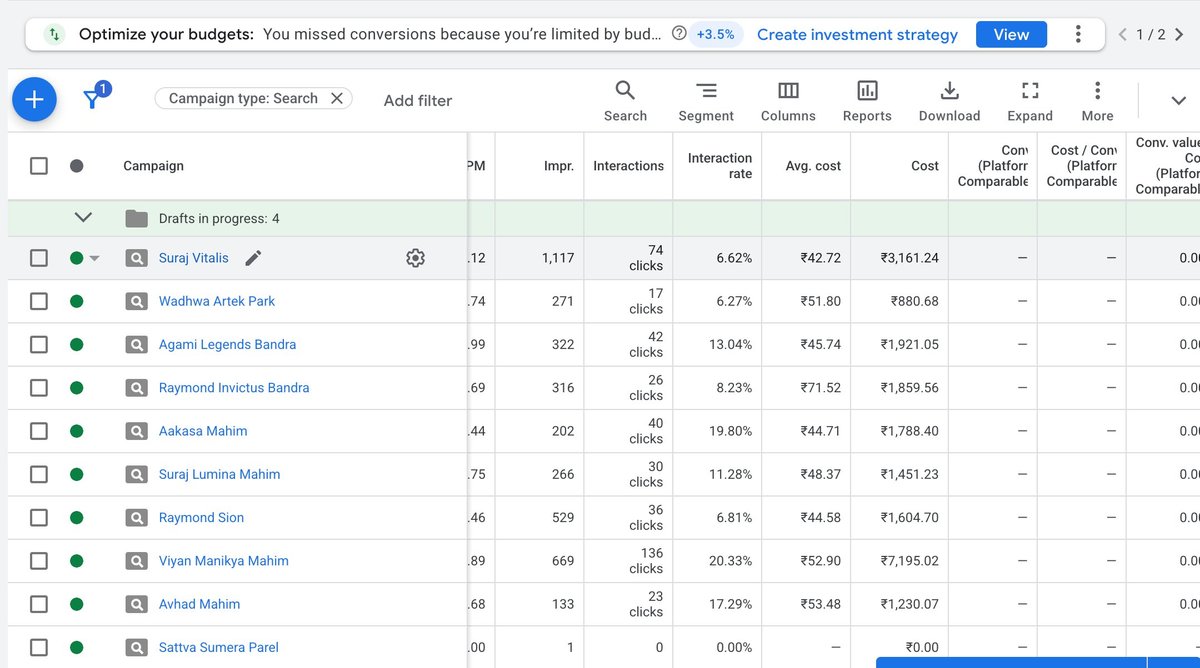Edit Suraj Vitalis name with pencil icon
1200x668 pixels.
click(x=253, y=258)
